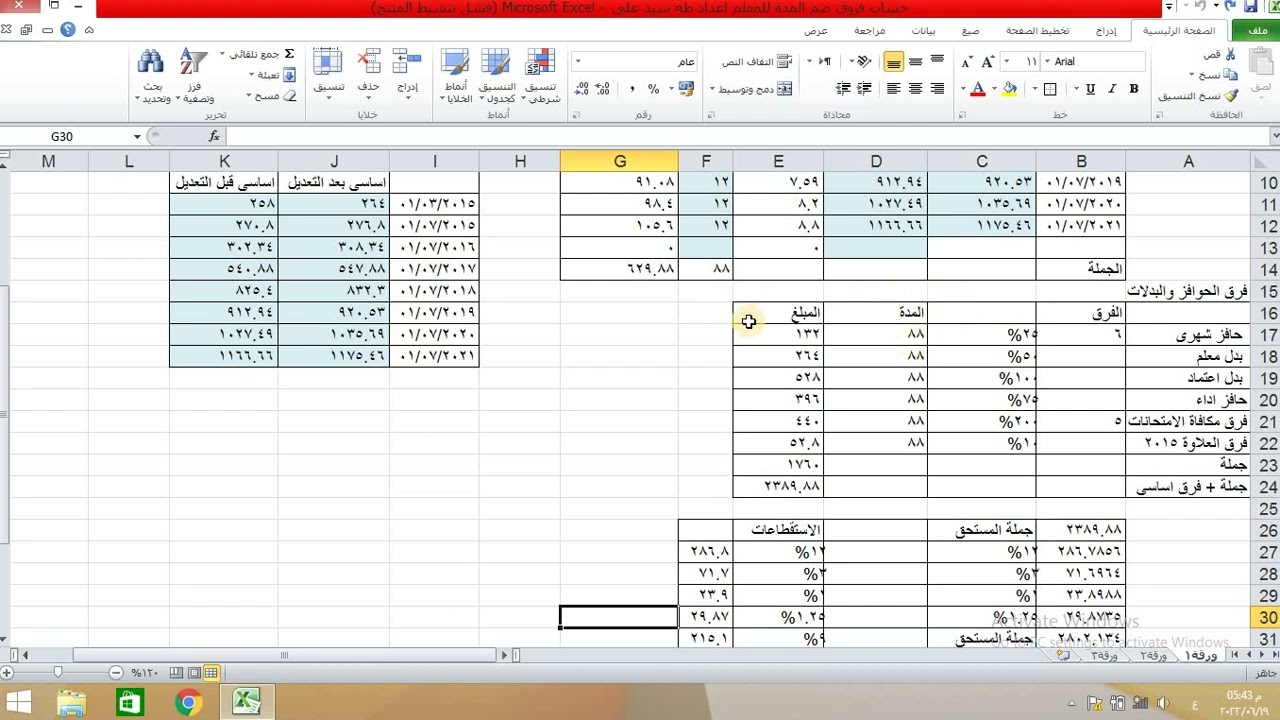Image resolution: width=1280 pixels, height=720 pixels.
Task: Open Conditional Formatting (تنسيق شرطي)
Action: click(x=541, y=76)
